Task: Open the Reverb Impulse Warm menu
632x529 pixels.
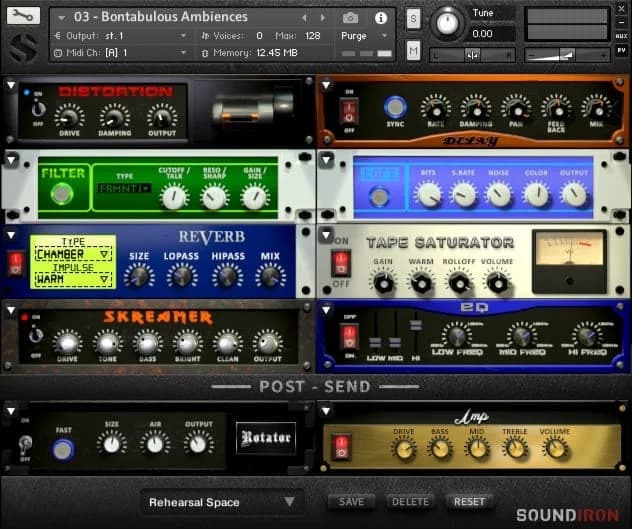Action: pos(73,280)
